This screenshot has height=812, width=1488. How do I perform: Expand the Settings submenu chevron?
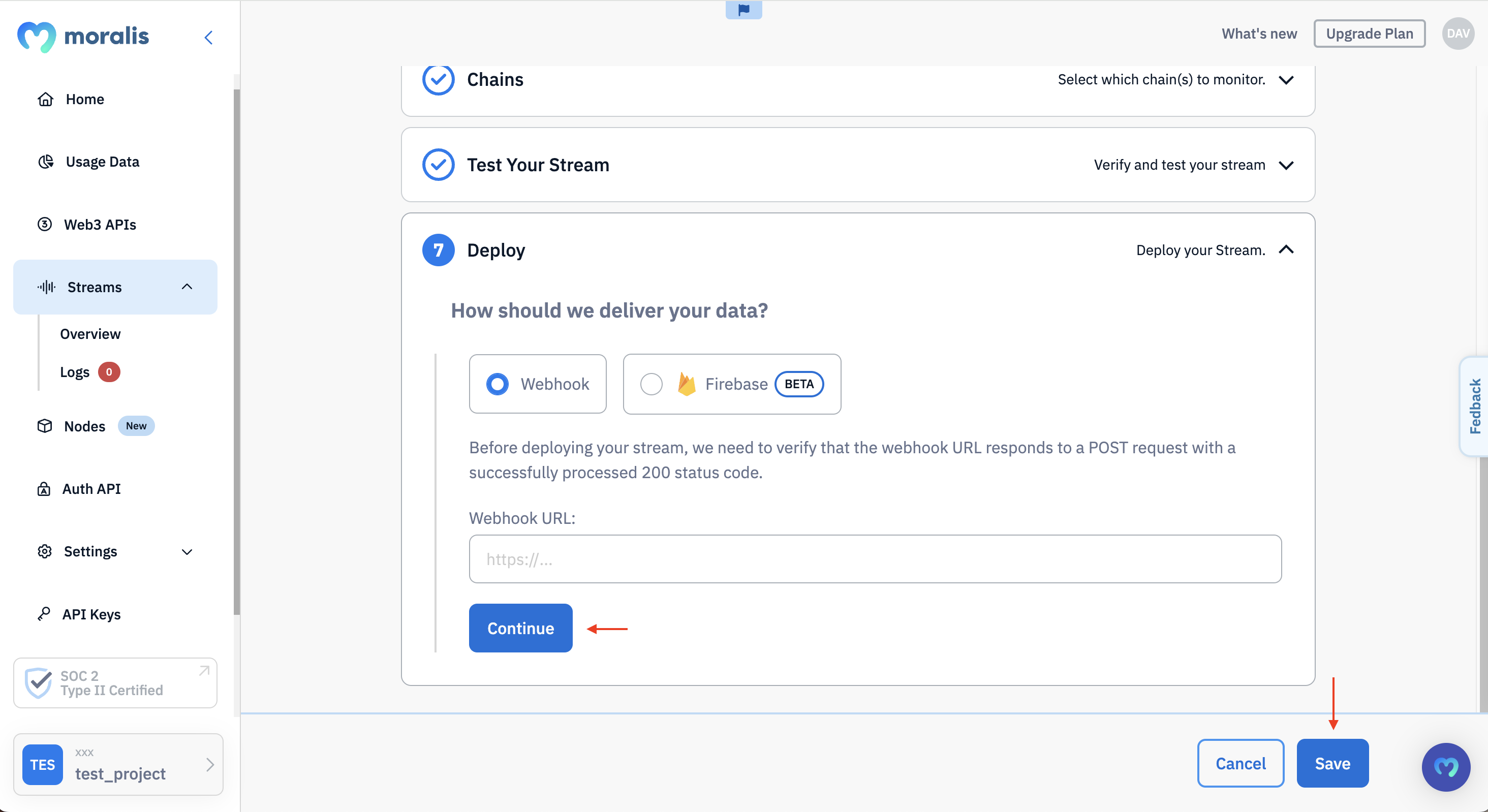tap(187, 552)
